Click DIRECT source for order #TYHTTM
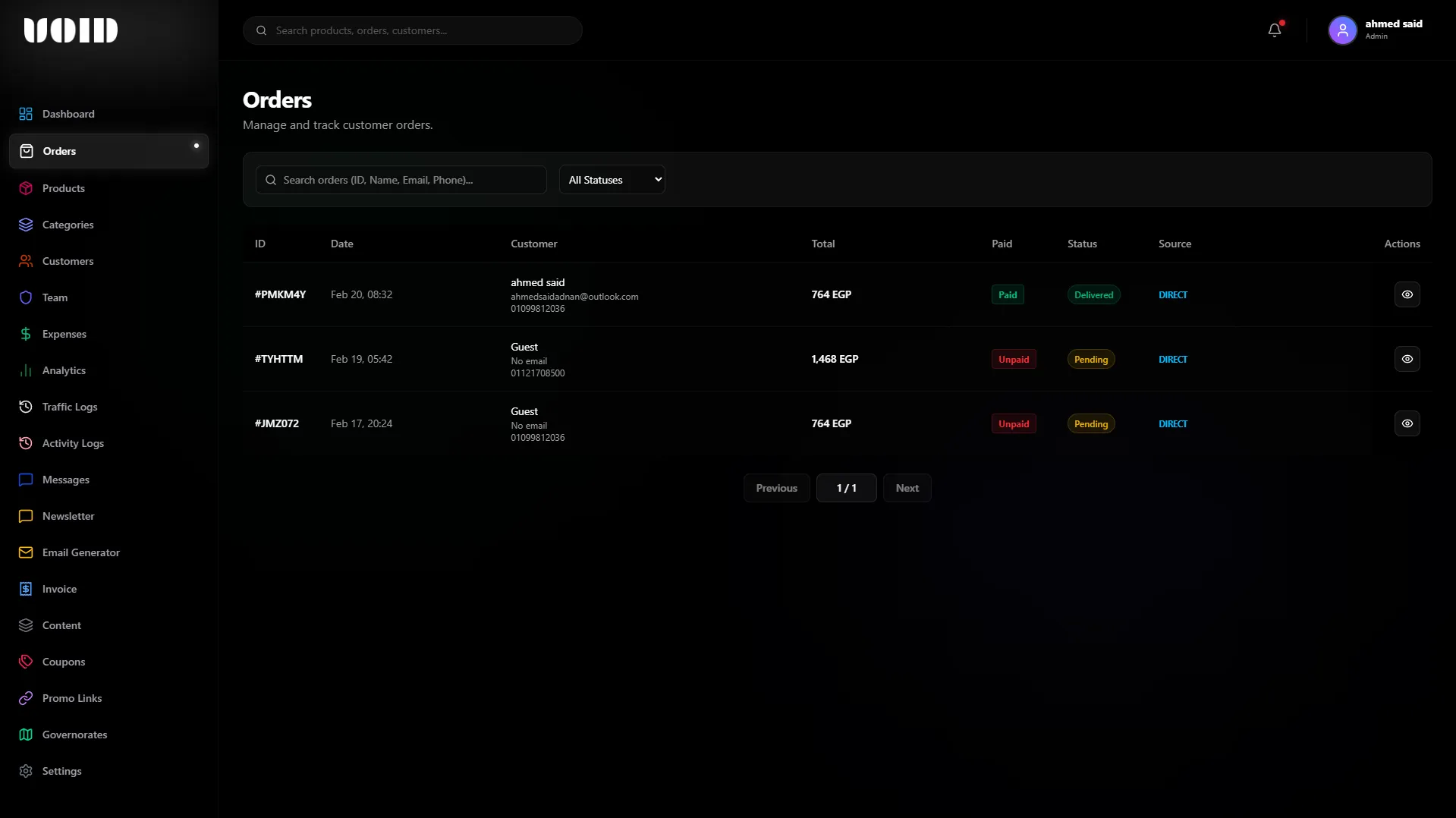1456x818 pixels. click(1172, 360)
